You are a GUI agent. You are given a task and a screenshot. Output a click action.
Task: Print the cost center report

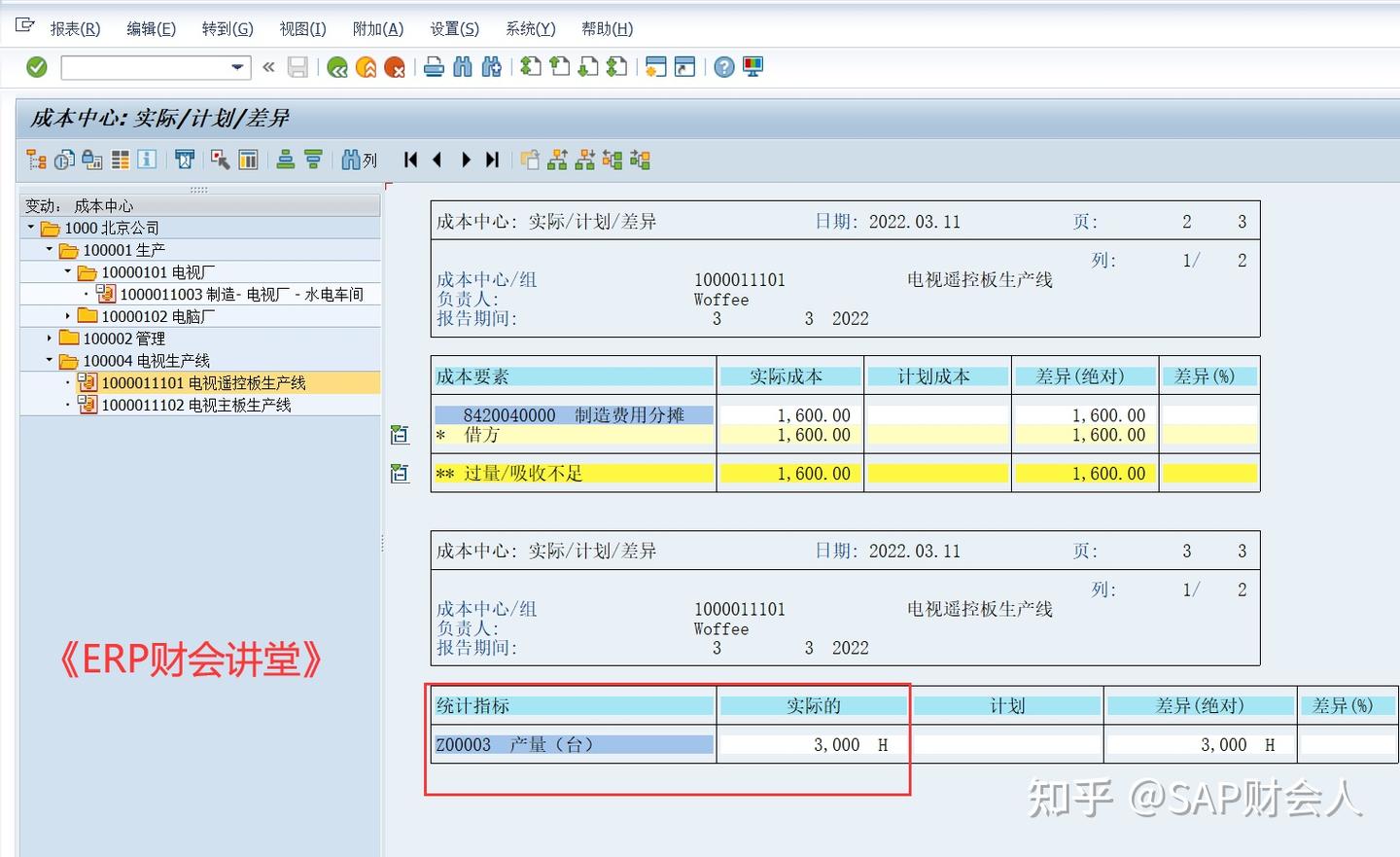[x=434, y=66]
